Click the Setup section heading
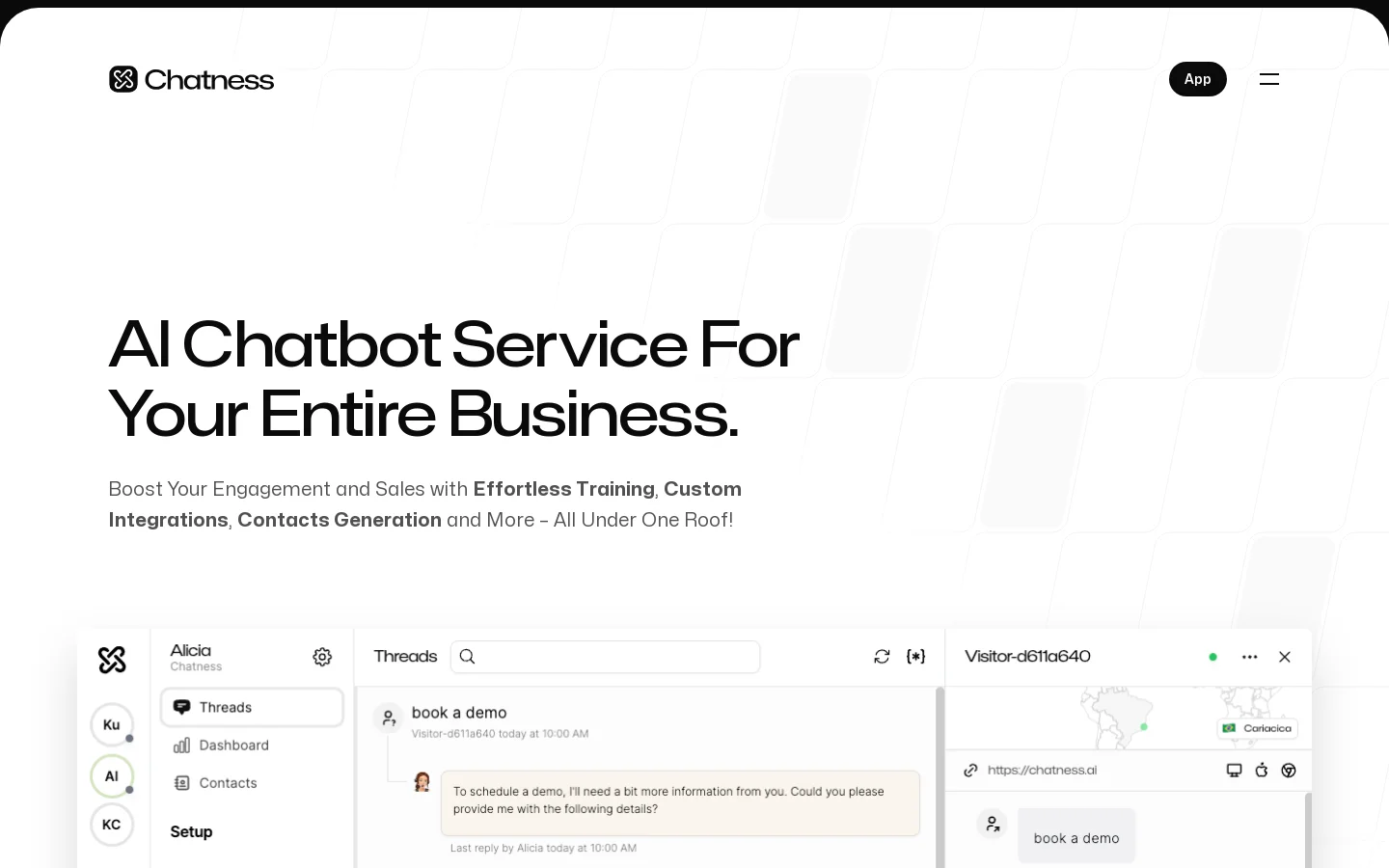This screenshot has height=868, width=1389. coord(191,831)
